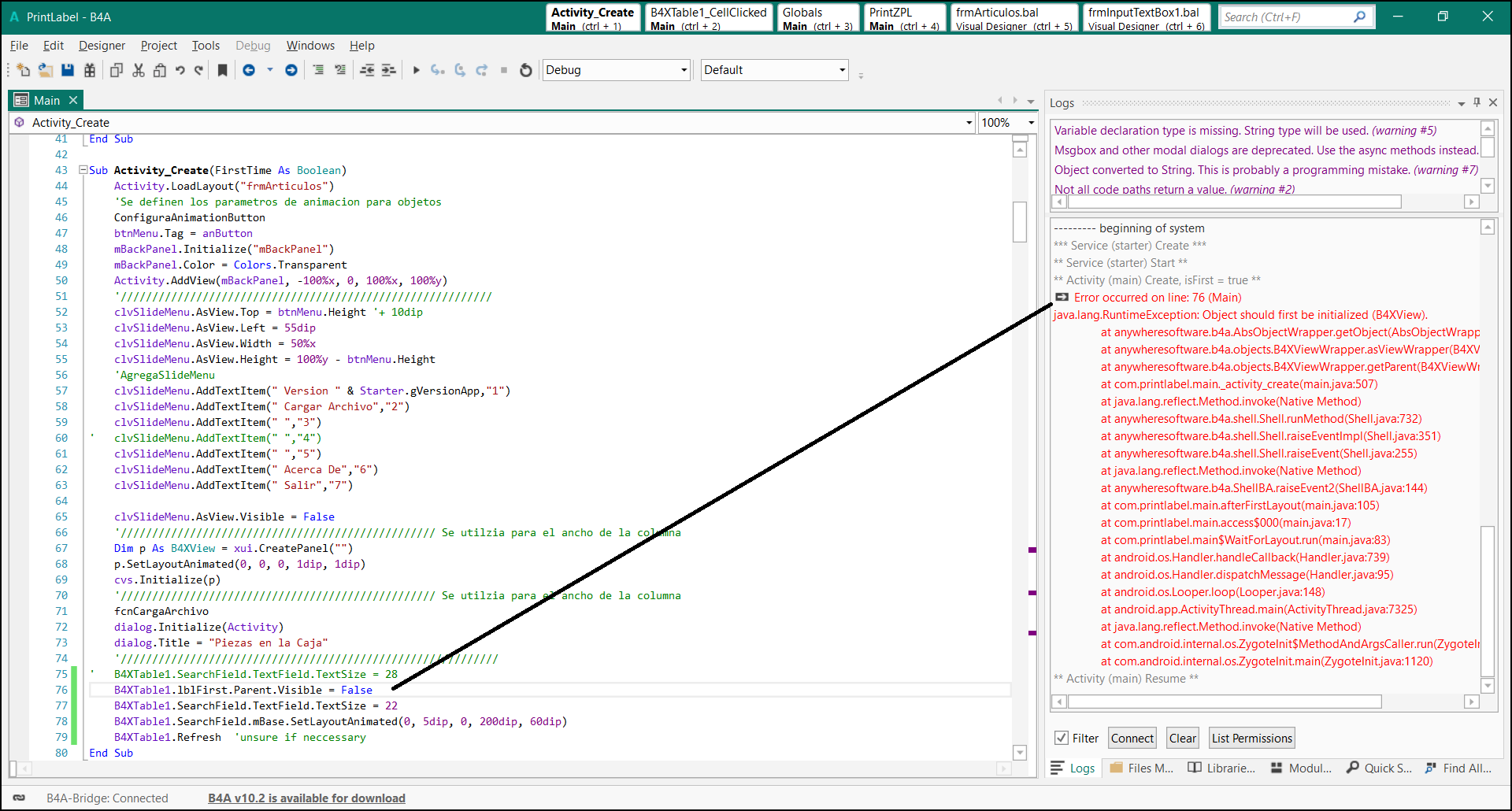Click the Connect button in Logs
1512x811 pixels.
(1132, 738)
